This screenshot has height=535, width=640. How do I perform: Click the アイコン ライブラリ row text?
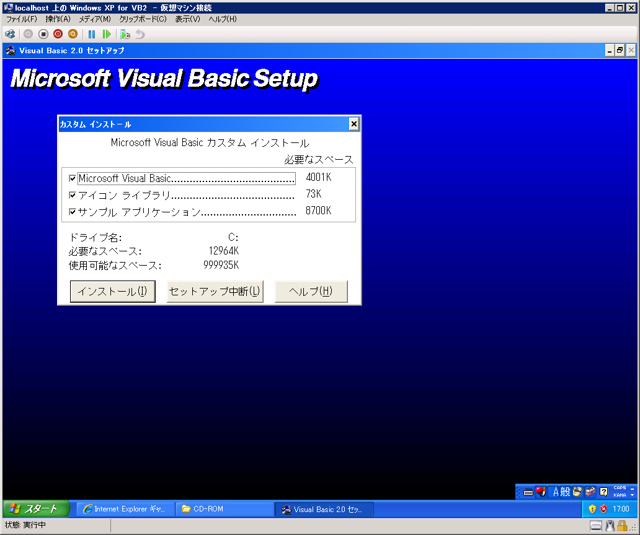point(186,195)
